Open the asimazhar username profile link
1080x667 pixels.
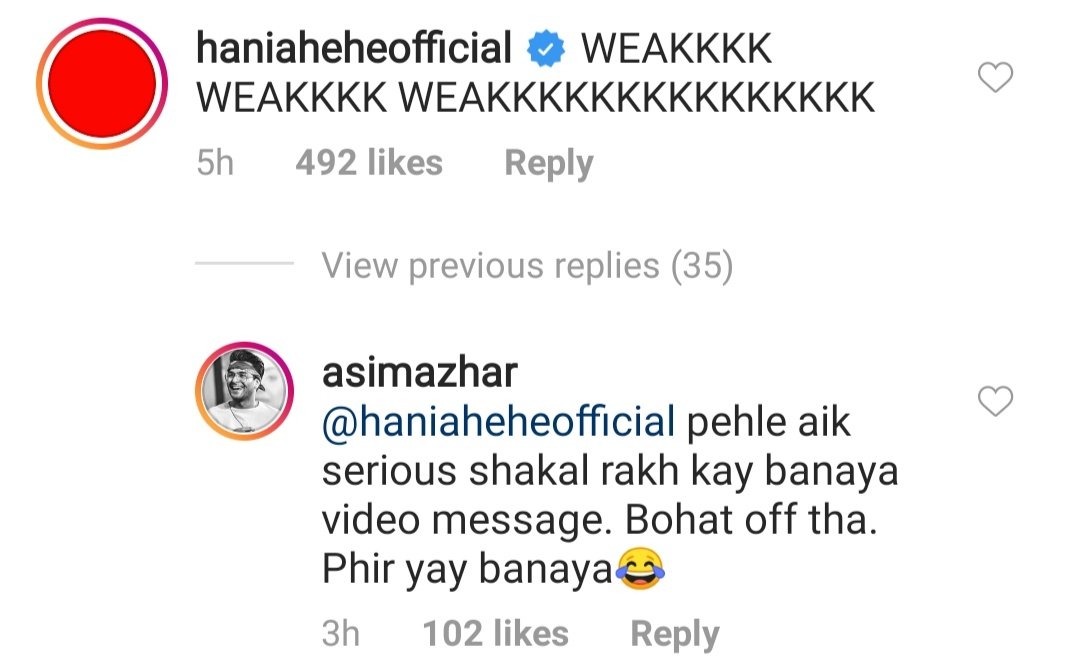pos(419,373)
